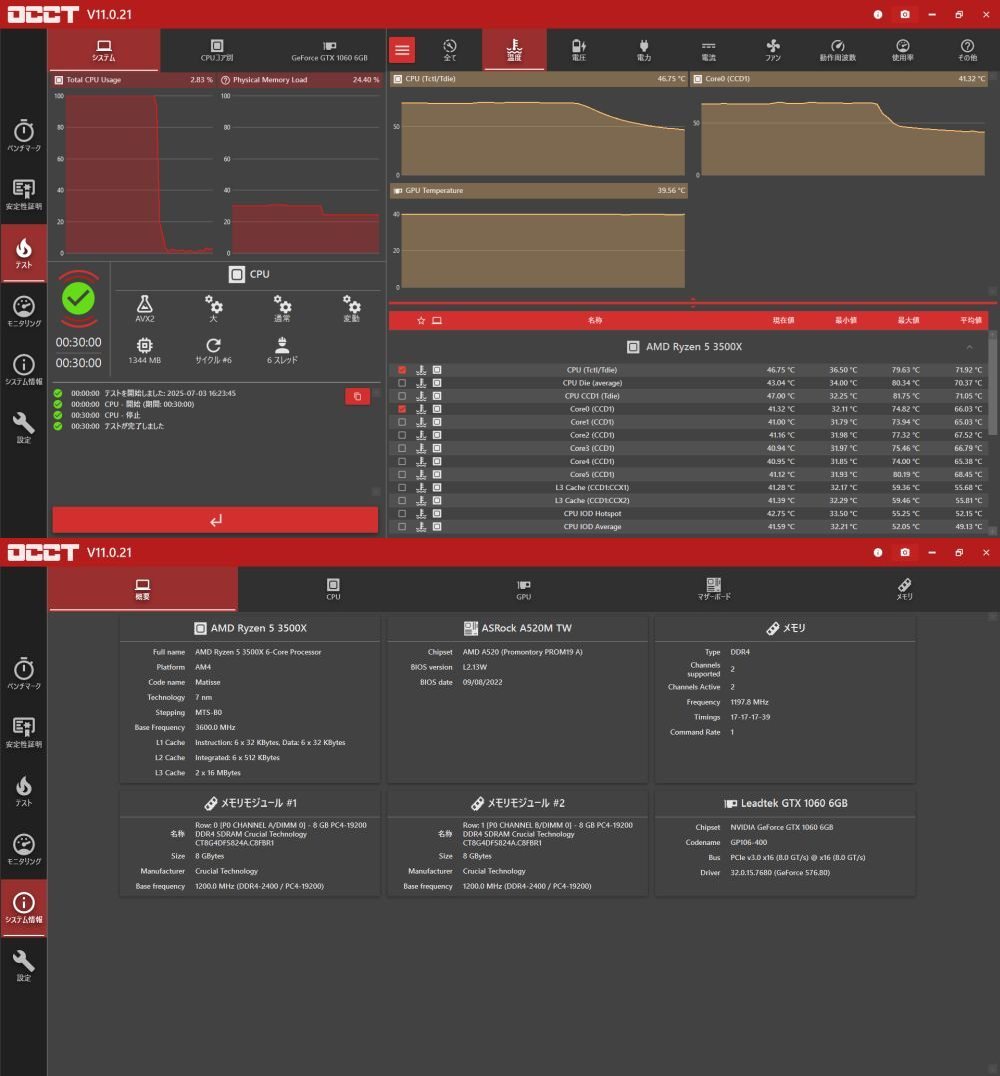Select the 変動 load type option
Image resolution: width=1000 pixels, height=1076 pixels.
point(351,309)
